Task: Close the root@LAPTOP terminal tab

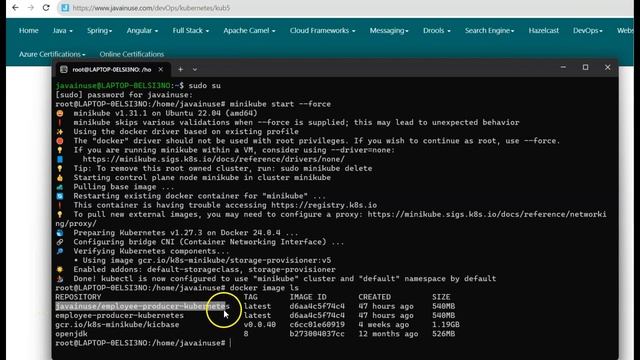Action: (x=161, y=69)
